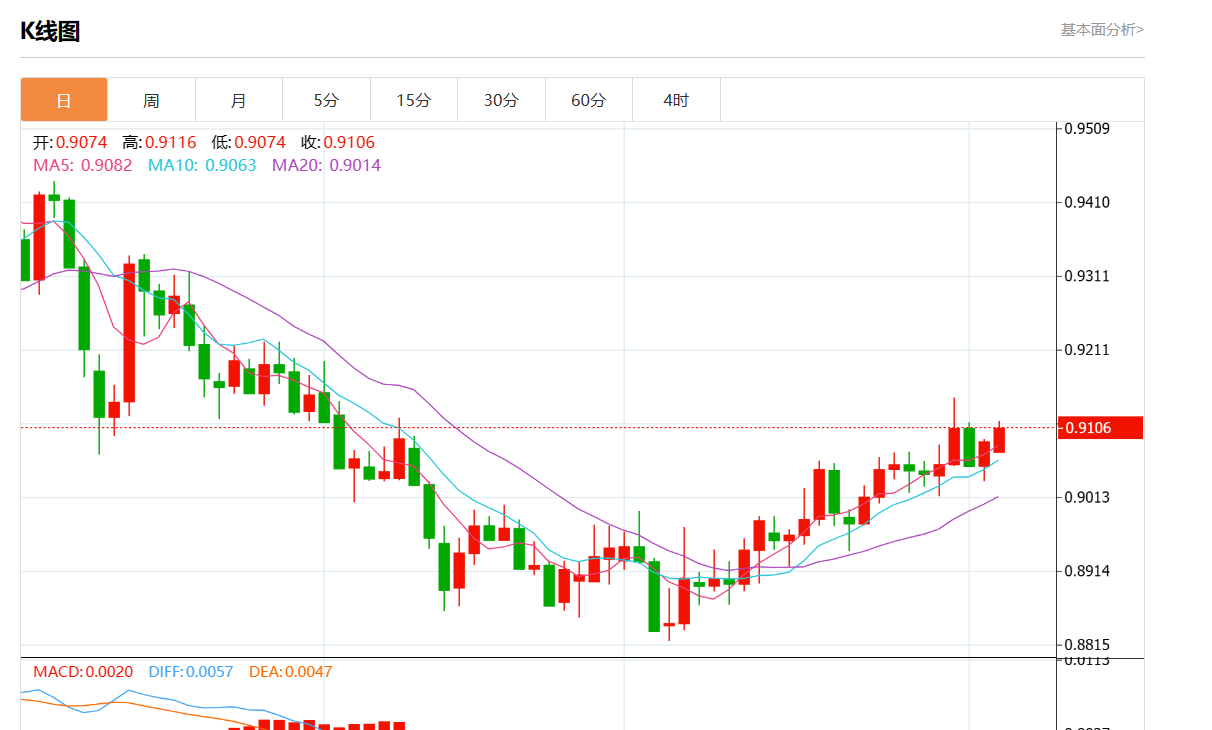Click the MACD:0.0020 indicator value
The height and width of the screenshot is (730, 1212).
[83, 672]
